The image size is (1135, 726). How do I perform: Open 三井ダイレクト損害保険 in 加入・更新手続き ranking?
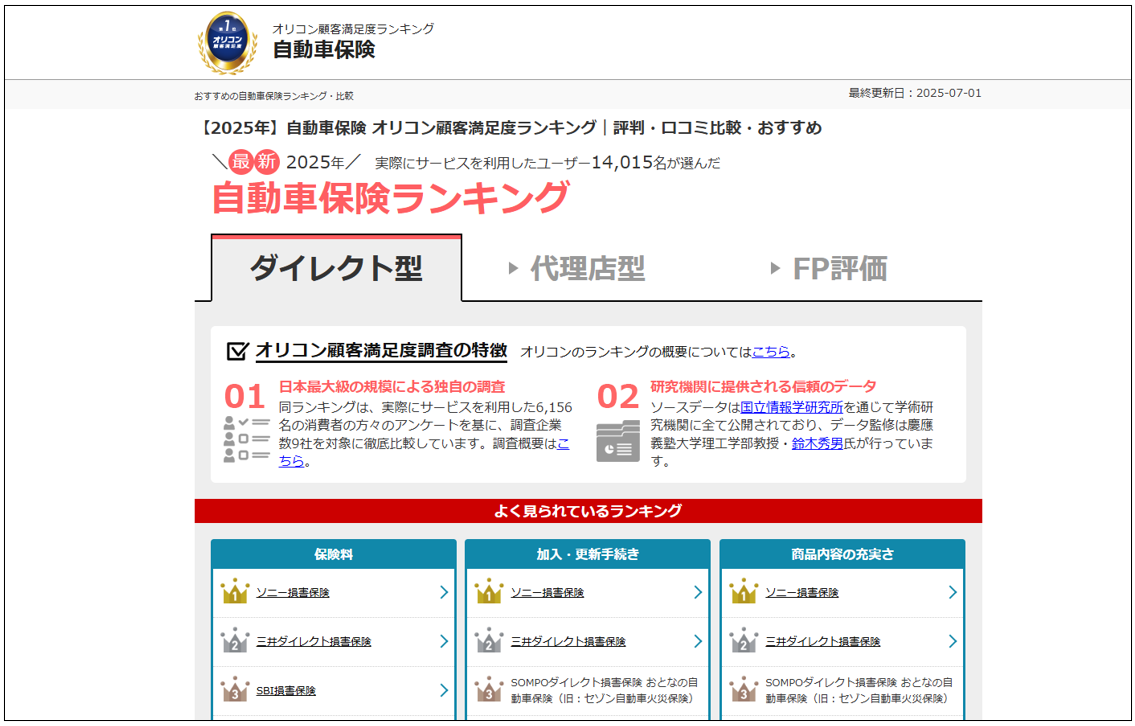tap(568, 642)
